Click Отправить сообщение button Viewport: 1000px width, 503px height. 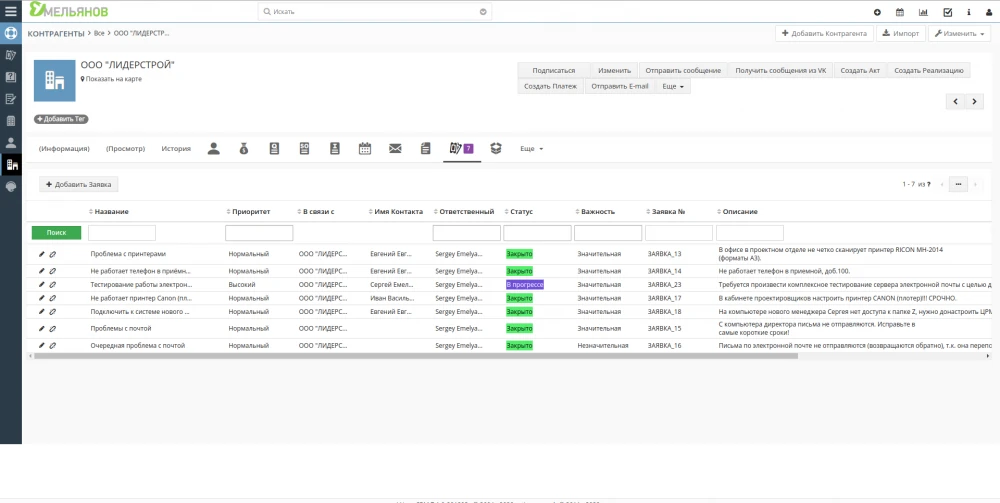click(x=683, y=70)
